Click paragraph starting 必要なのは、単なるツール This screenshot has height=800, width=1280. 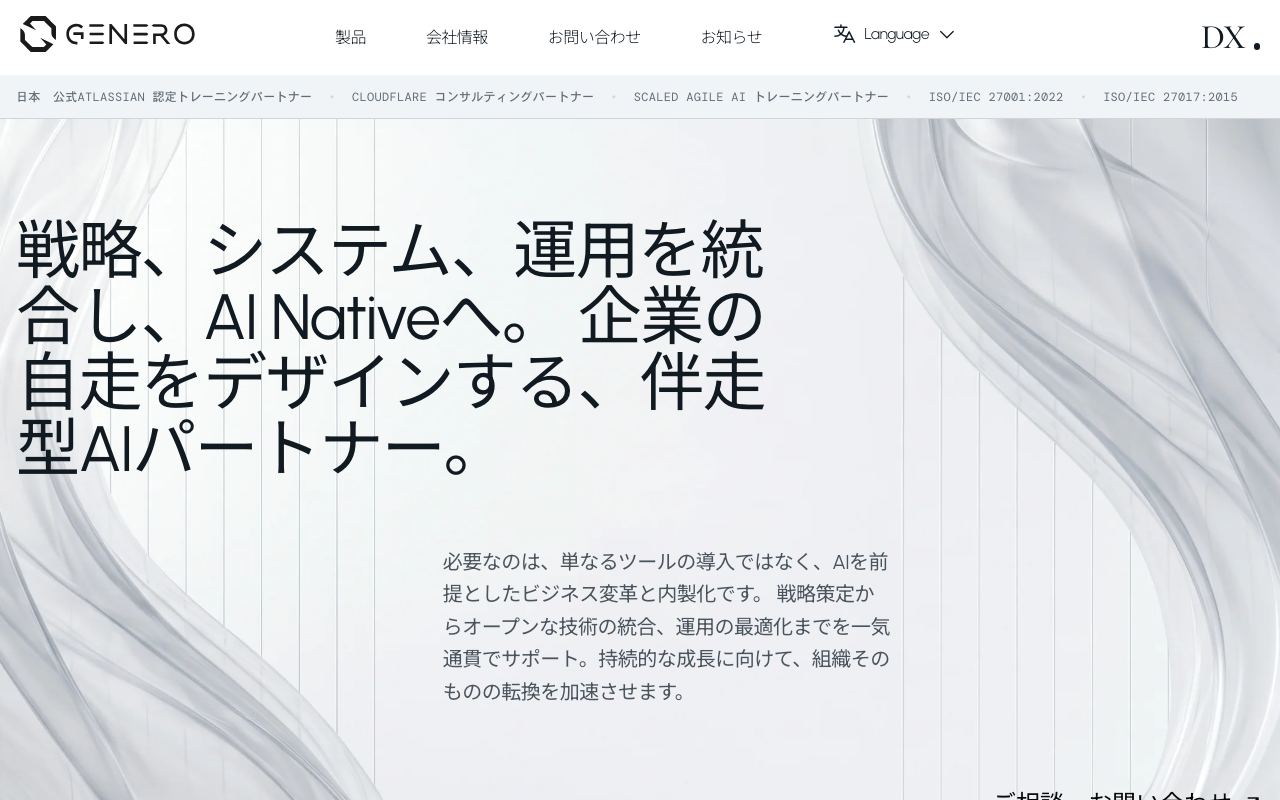click(666, 626)
